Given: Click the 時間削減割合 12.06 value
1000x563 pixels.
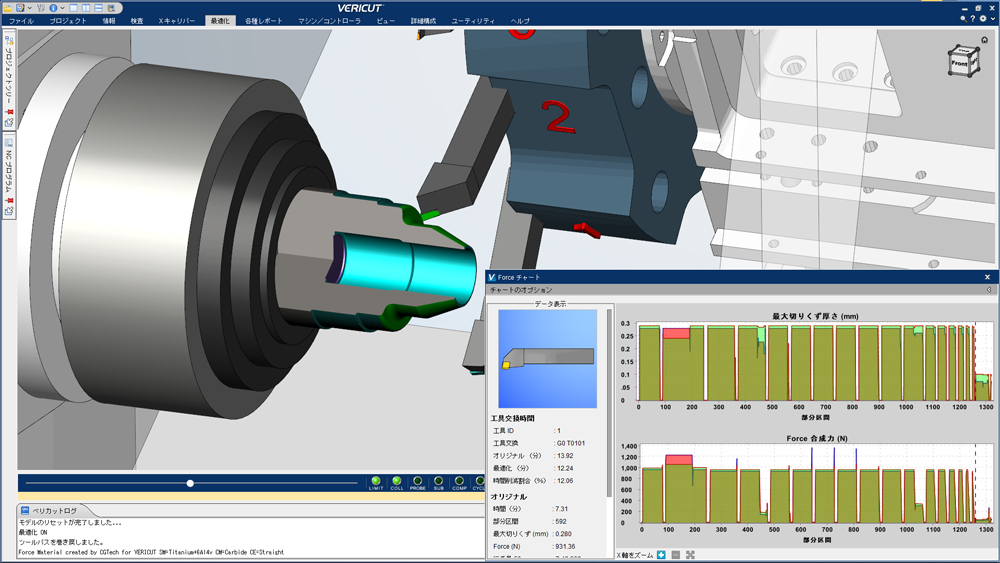Looking at the screenshot, I should coord(565,481).
